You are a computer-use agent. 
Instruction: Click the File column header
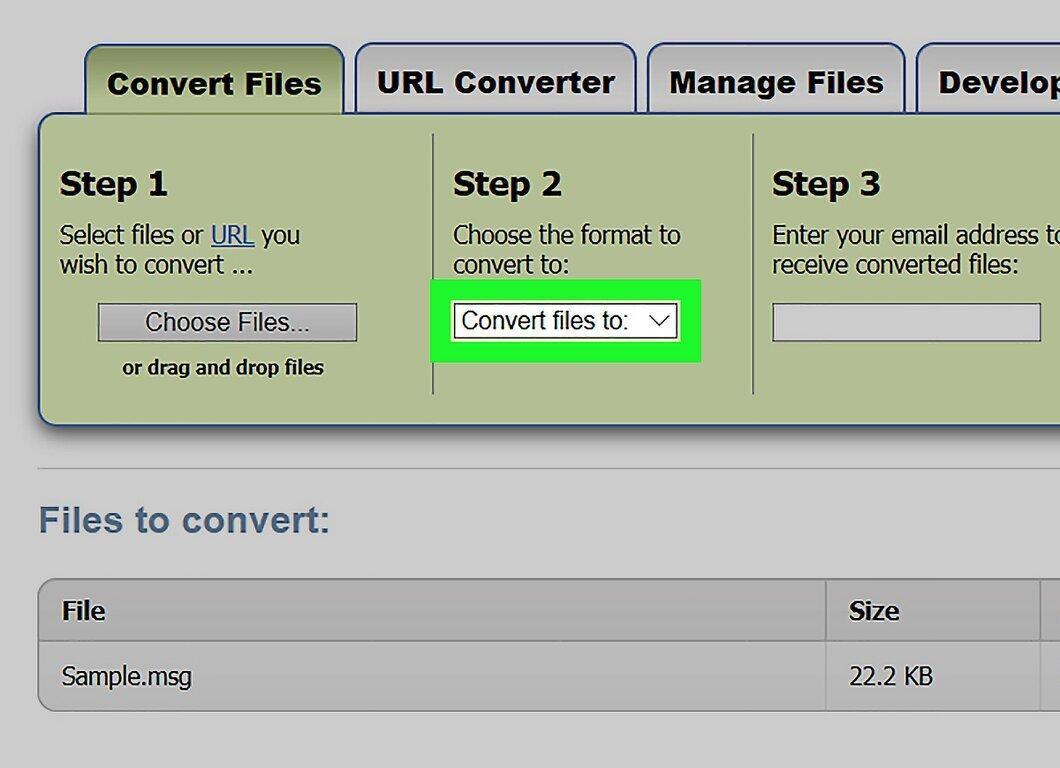point(83,610)
